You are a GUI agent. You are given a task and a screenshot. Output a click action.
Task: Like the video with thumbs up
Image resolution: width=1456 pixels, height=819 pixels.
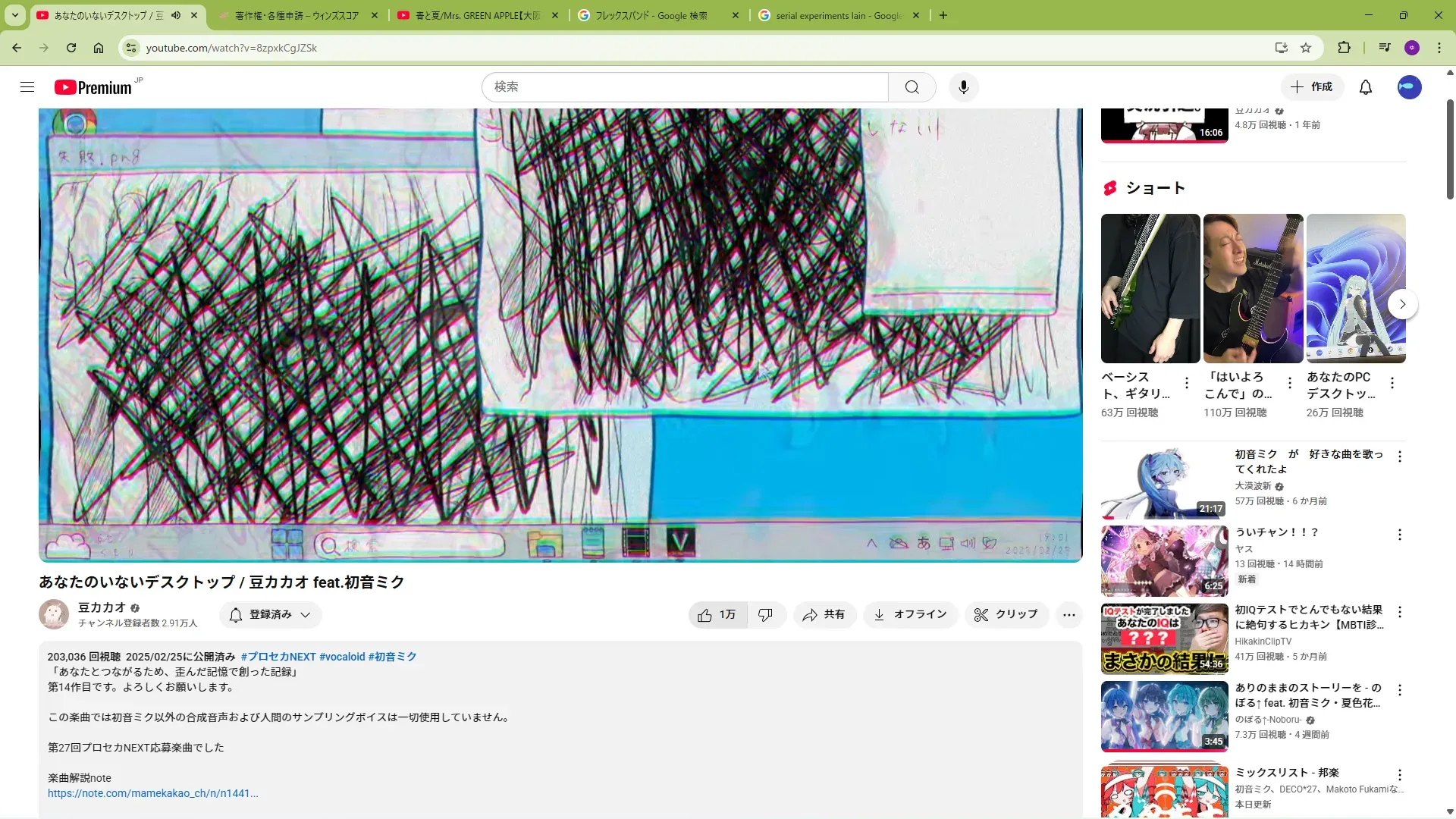[x=717, y=615]
